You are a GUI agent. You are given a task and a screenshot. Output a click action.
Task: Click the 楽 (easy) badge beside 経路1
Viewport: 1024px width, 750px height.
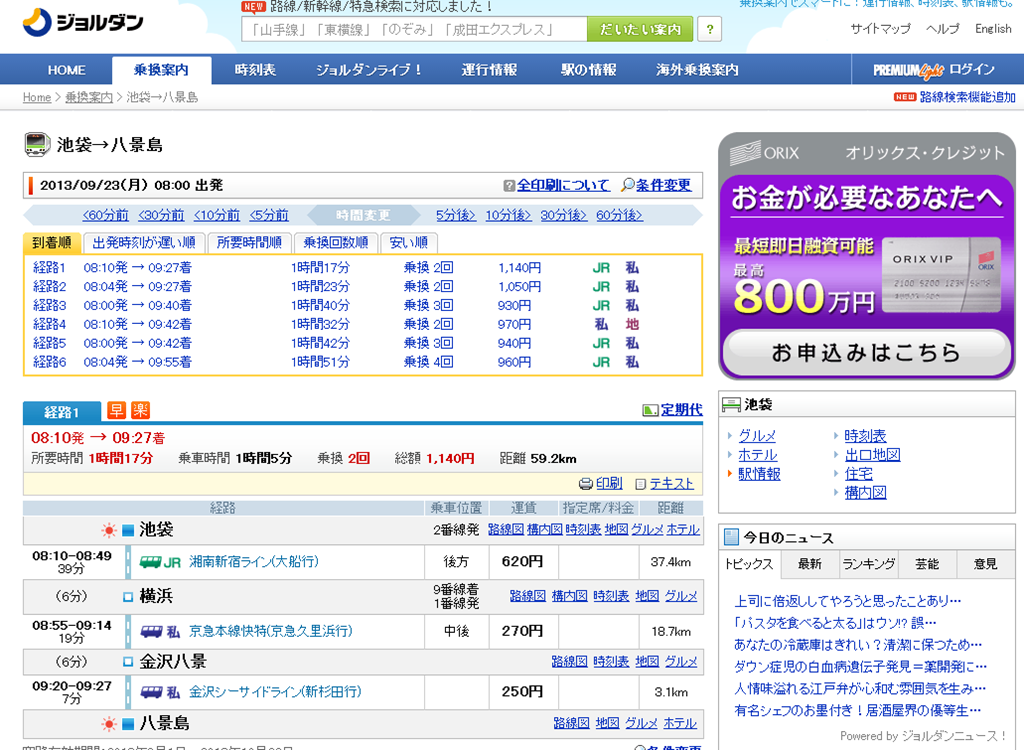pyautogui.click(x=140, y=410)
